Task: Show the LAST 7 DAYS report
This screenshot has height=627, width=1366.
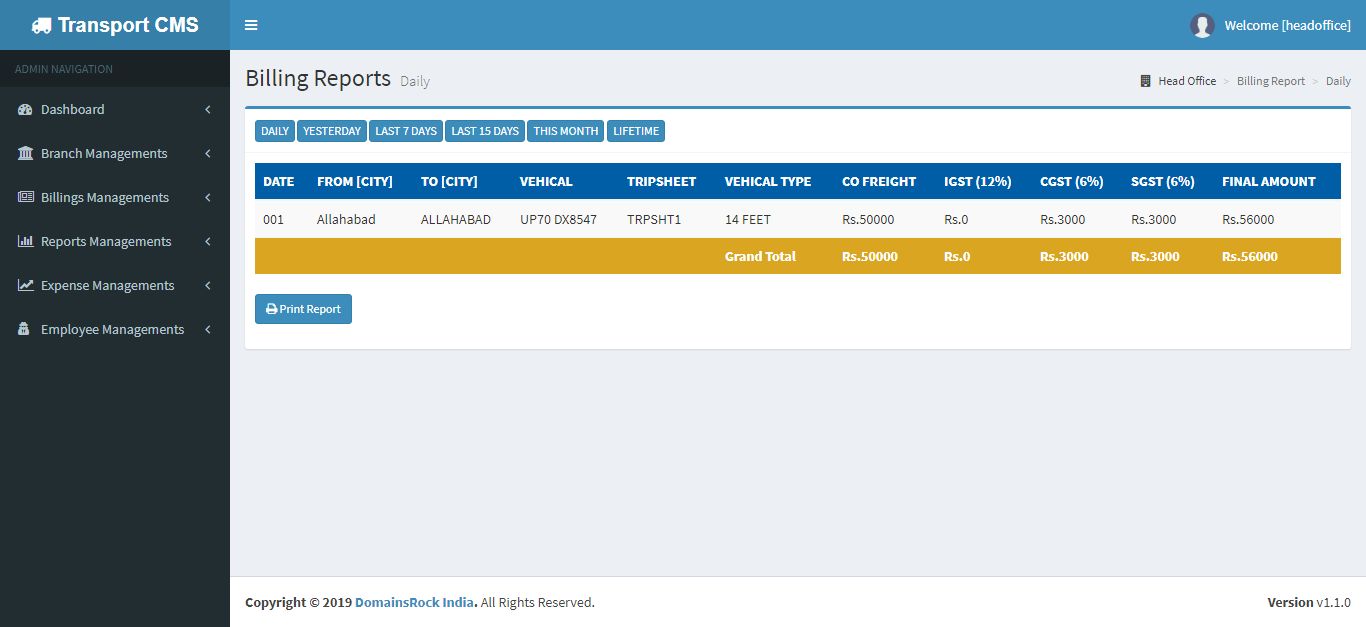Action: pyautogui.click(x=406, y=131)
